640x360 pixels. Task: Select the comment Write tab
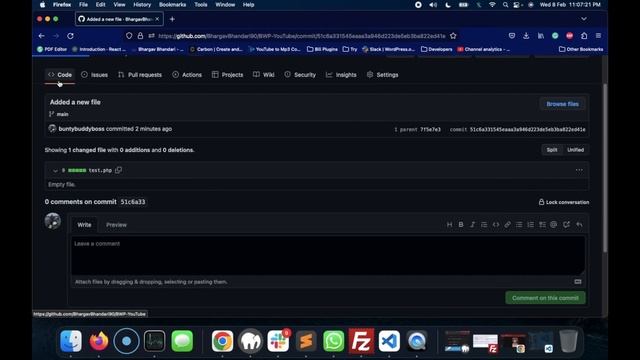pos(84,225)
